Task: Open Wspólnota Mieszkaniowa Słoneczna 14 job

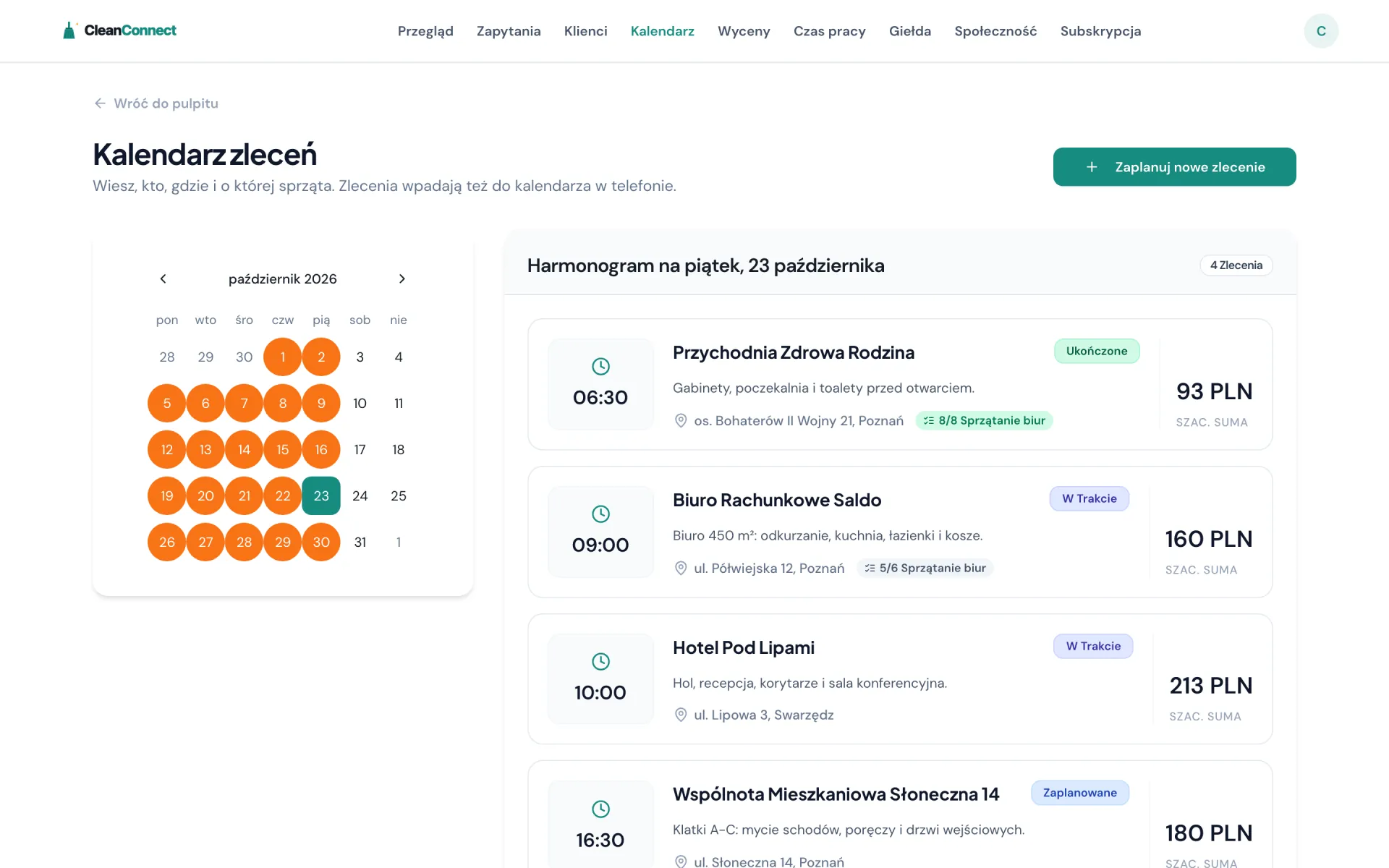Action: (x=900, y=814)
